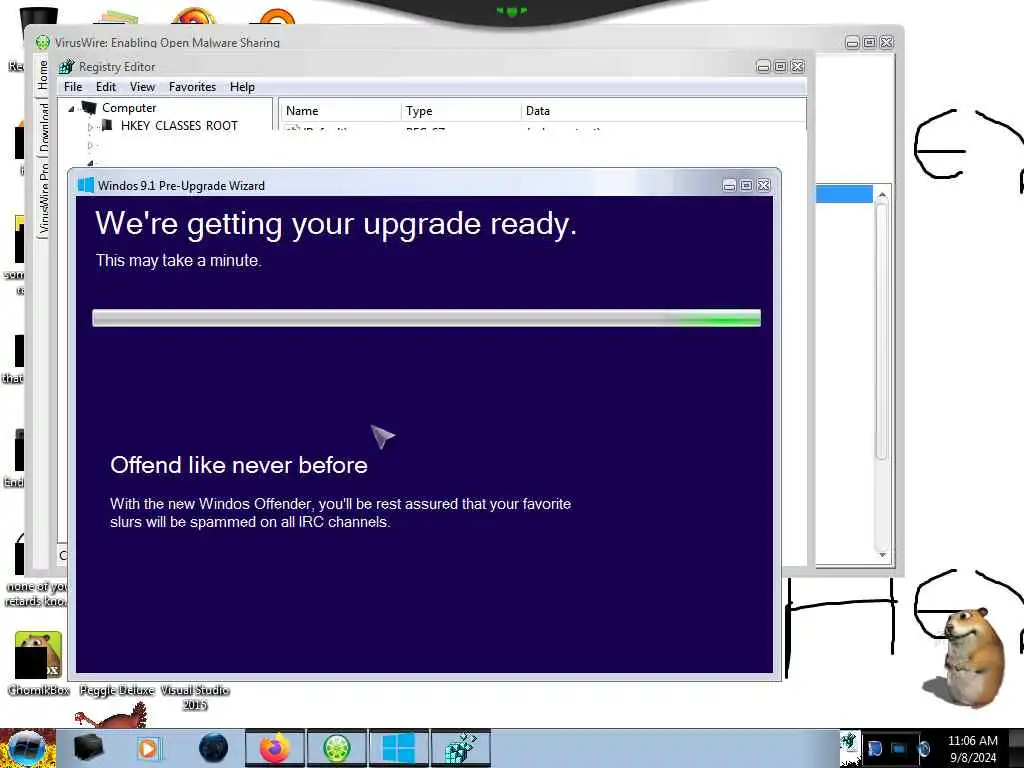The image size is (1024, 768).
Task: Minimize the VirusWire window
Action: click(852, 42)
